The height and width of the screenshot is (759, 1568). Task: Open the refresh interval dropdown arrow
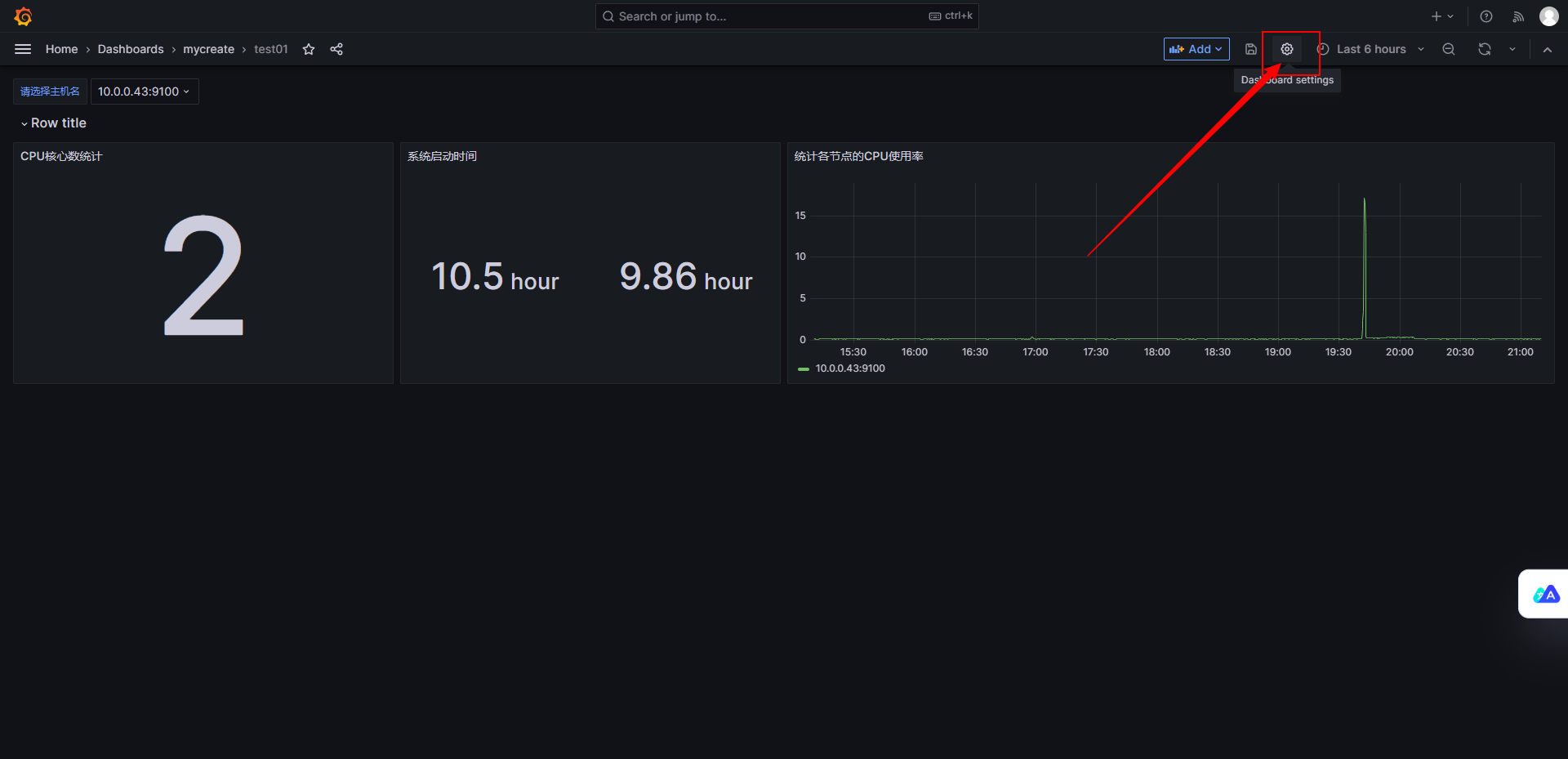[1512, 49]
